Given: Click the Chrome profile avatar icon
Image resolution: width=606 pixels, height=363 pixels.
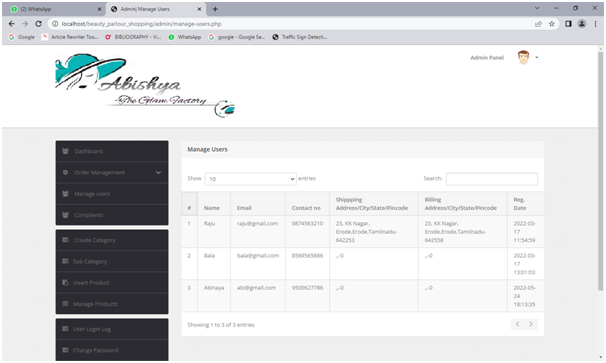Looking at the screenshot, I should click(x=582, y=24).
